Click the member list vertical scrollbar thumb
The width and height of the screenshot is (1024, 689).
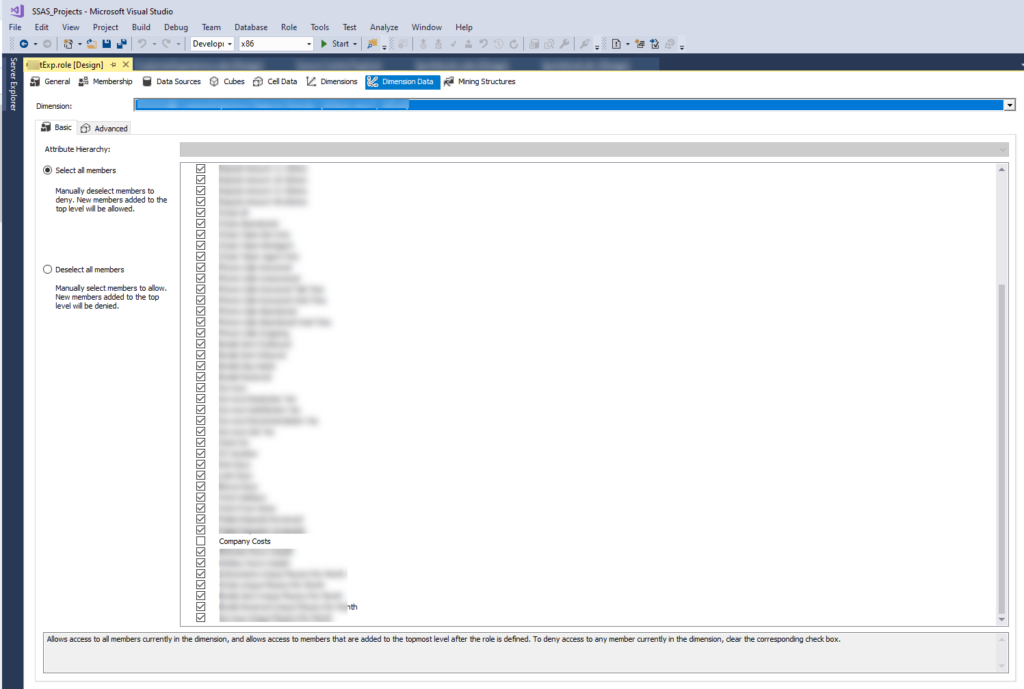tap(1001, 448)
